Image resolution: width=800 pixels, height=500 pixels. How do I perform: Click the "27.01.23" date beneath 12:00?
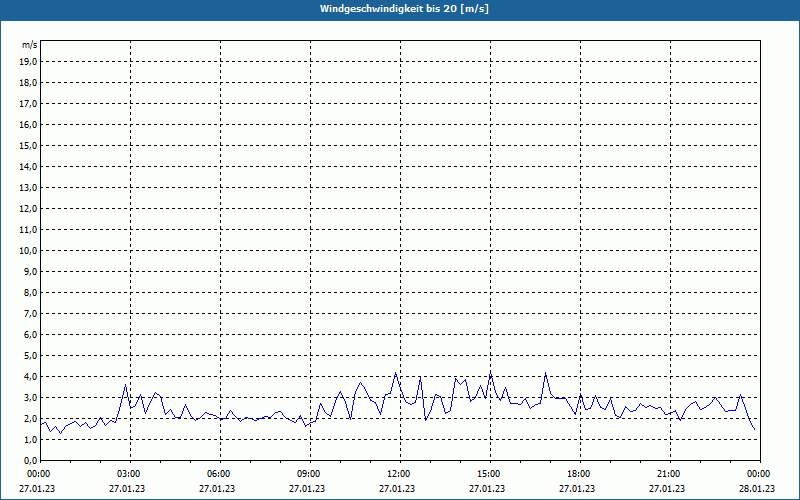point(397,489)
